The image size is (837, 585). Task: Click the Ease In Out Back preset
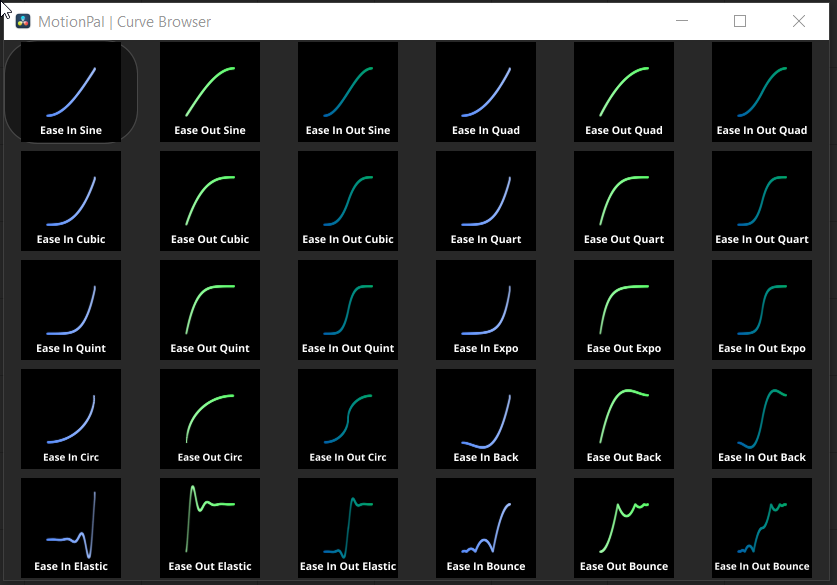coord(762,419)
